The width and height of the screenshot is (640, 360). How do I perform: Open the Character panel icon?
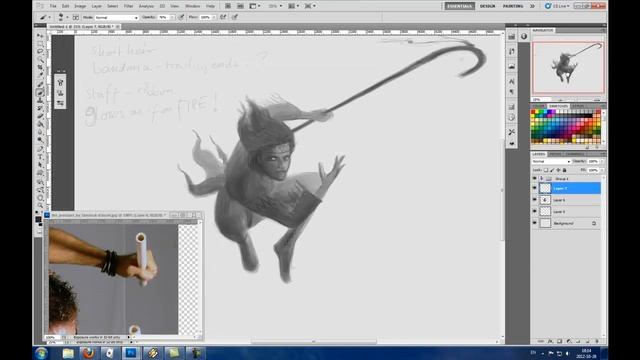[511, 82]
